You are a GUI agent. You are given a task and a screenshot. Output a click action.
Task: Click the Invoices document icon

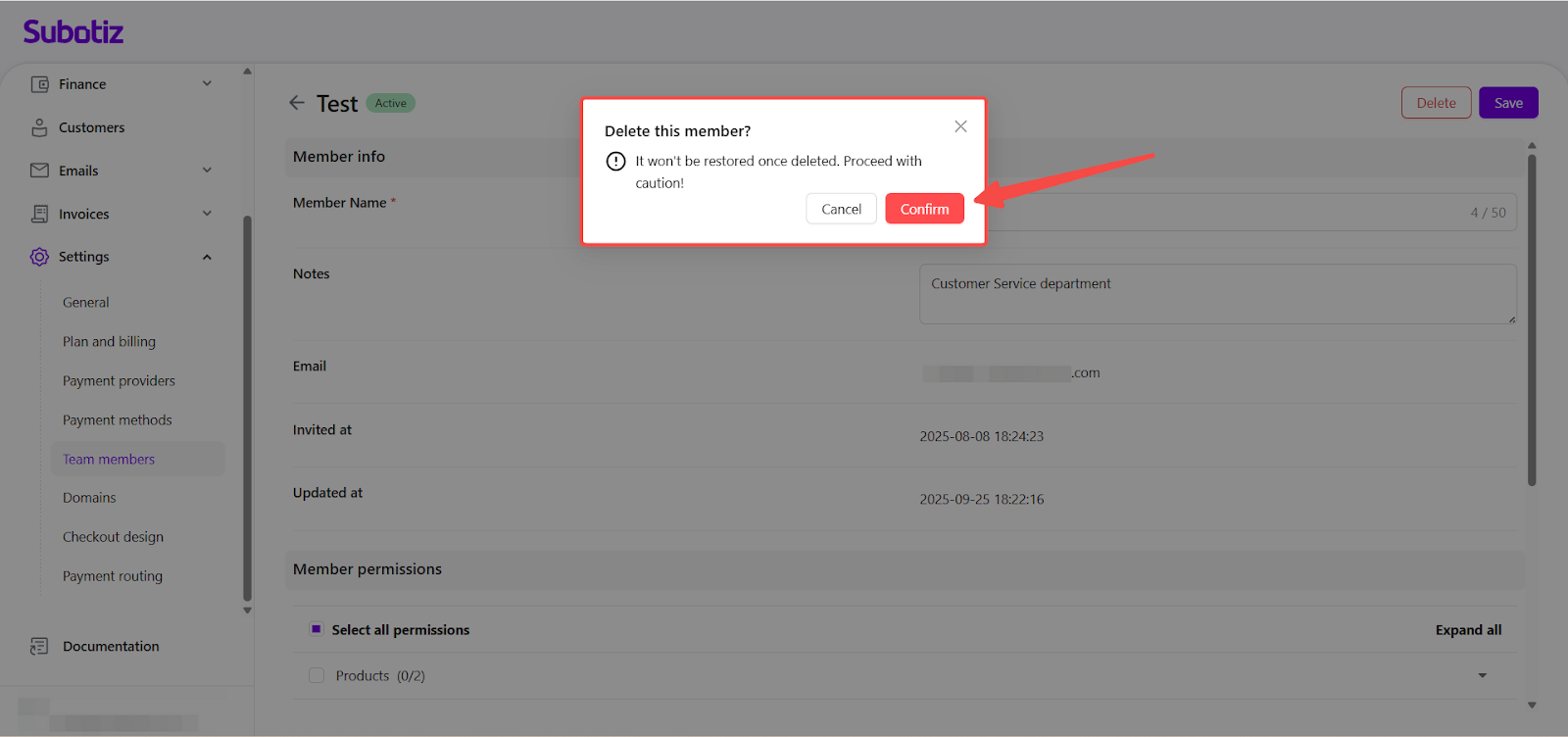[x=39, y=214]
